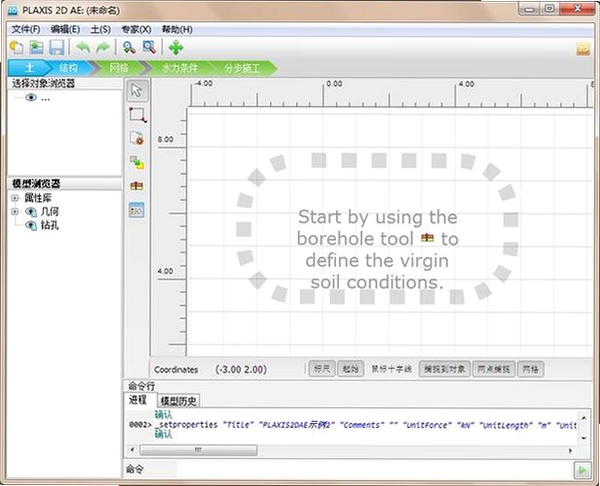Open the 土(S) menu
This screenshot has height=486, width=600.
(101, 29)
